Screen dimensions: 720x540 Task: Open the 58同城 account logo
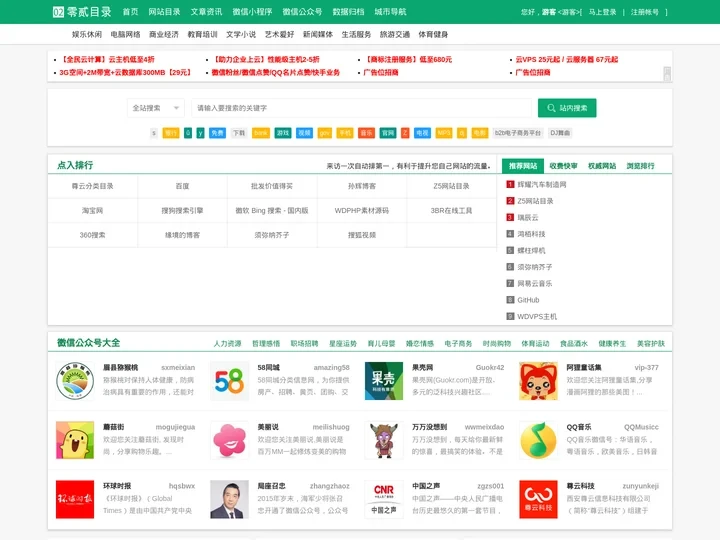pos(229,381)
